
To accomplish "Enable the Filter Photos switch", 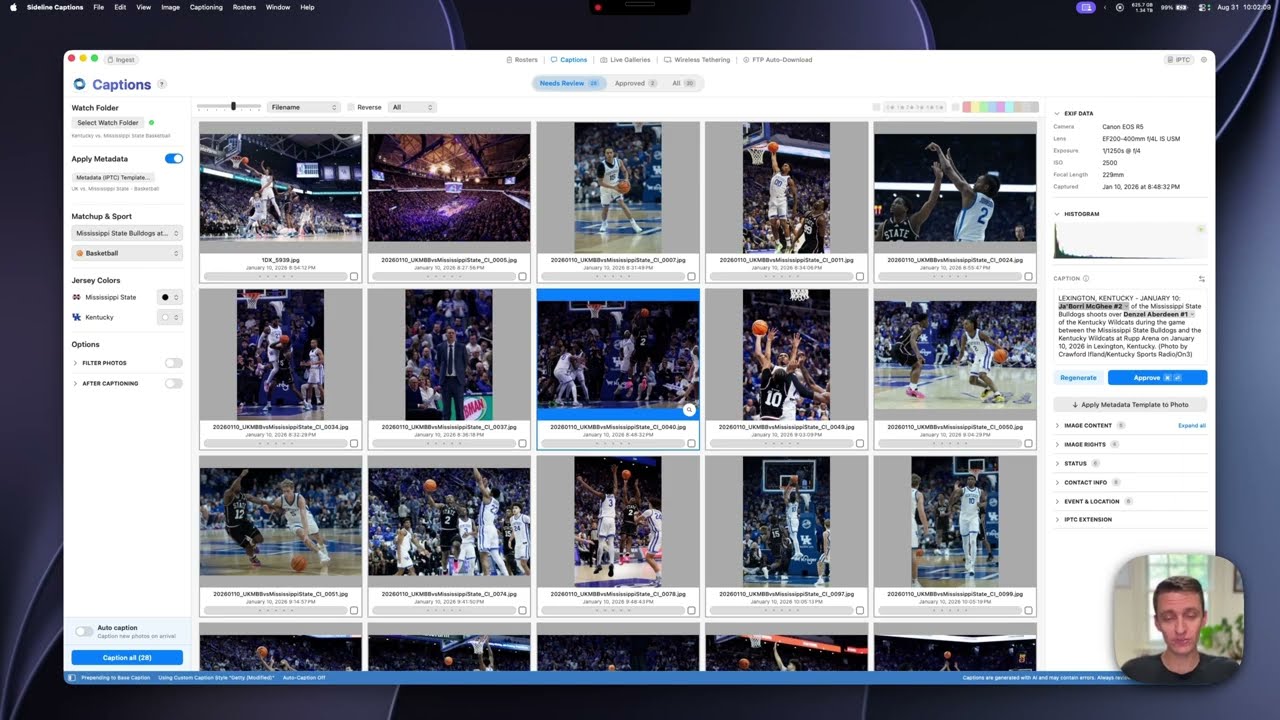I will (174, 363).
